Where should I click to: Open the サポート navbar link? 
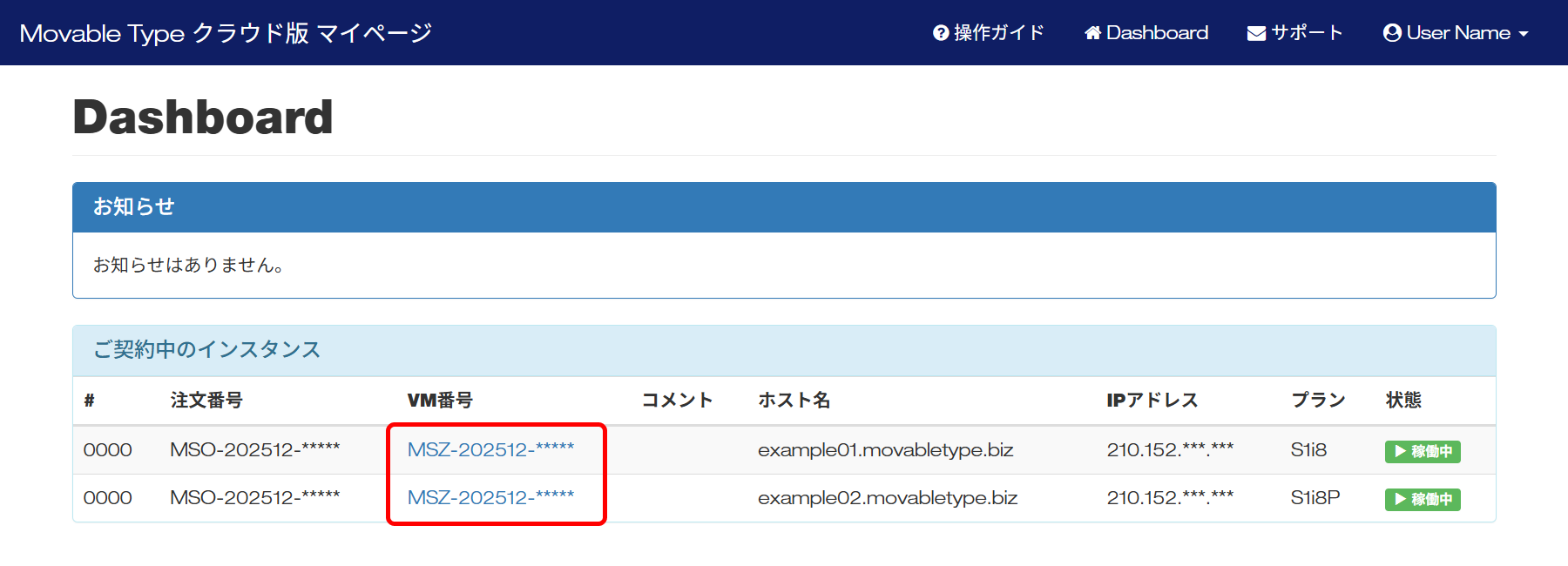pyautogui.click(x=1295, y=33)
